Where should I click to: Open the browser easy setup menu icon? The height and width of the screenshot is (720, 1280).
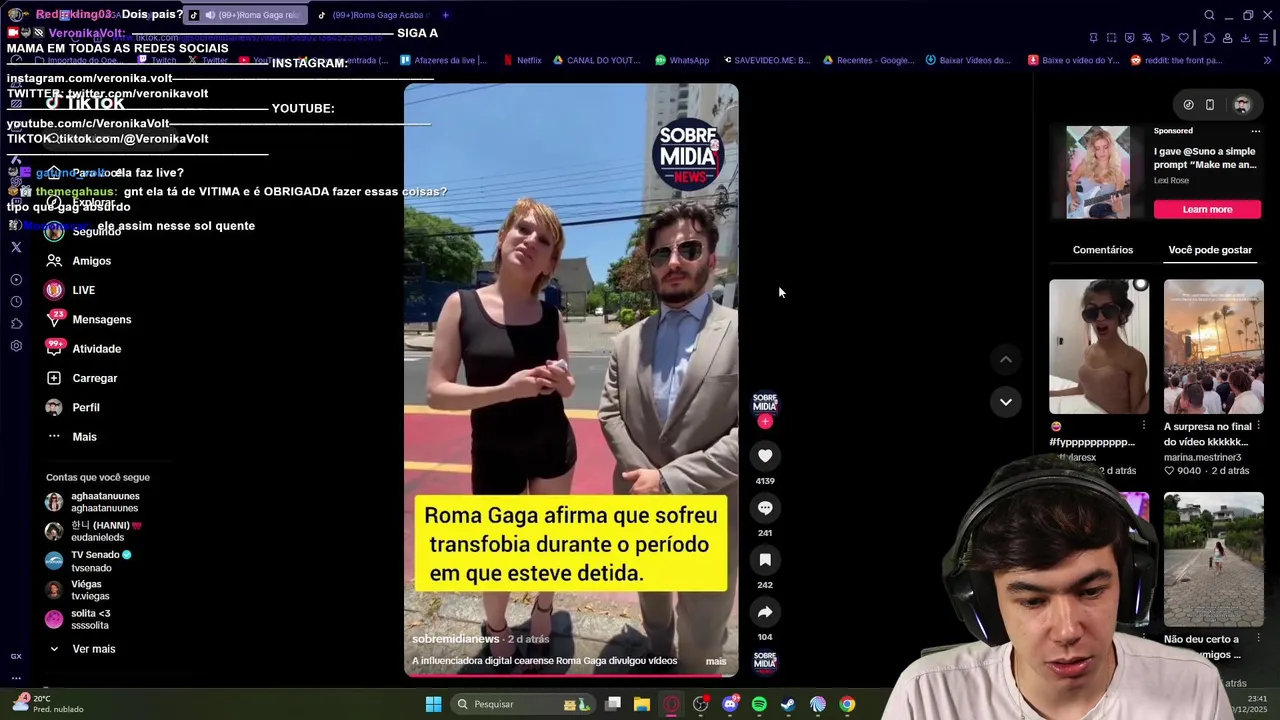pyautogui.click(x=1265, y=38)
